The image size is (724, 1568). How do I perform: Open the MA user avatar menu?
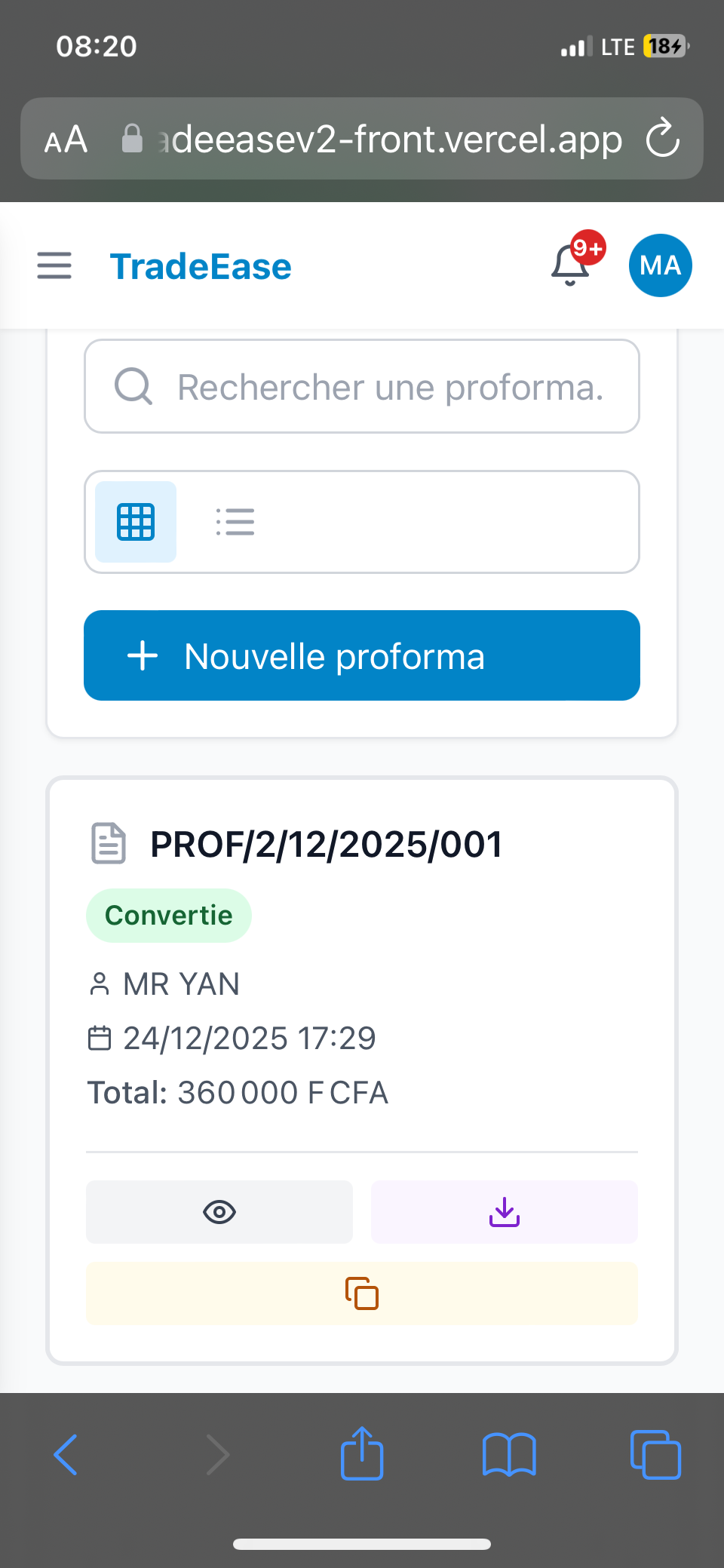[660, 265]
